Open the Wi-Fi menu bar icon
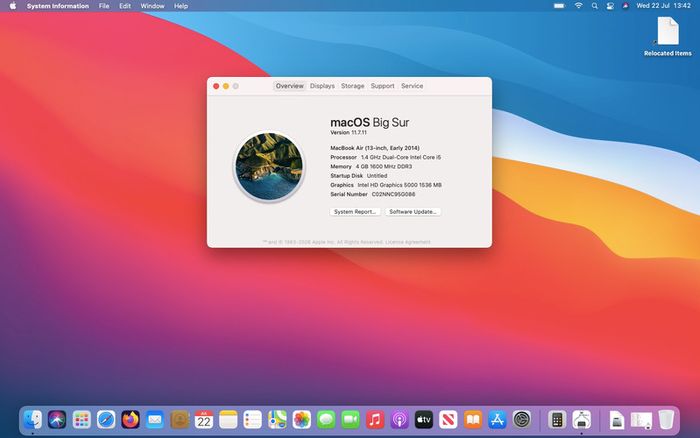This screenshot has height=438, width=700. [578, 6]
